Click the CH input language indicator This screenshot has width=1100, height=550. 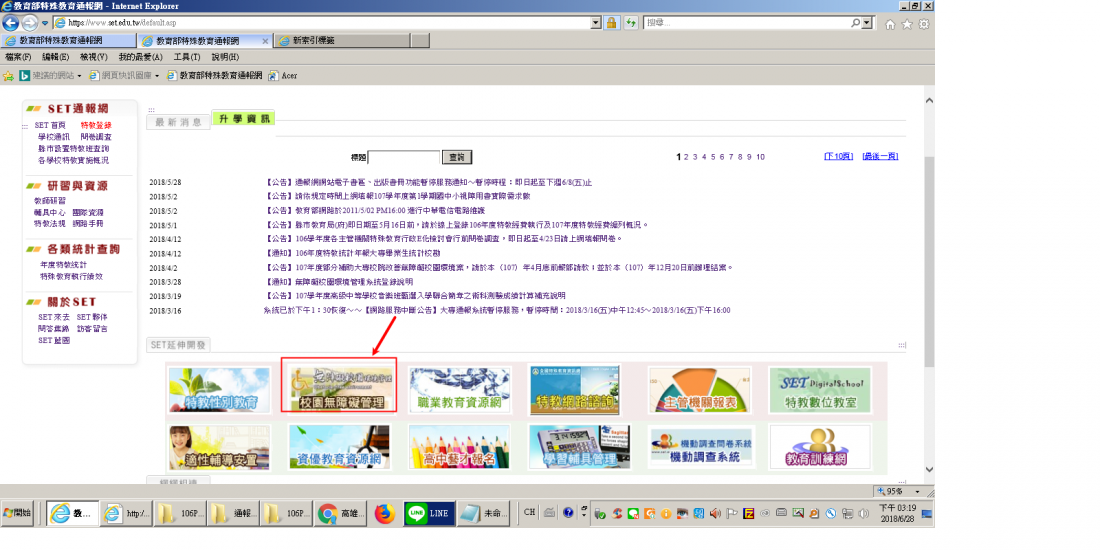click(x=530, y=512)
